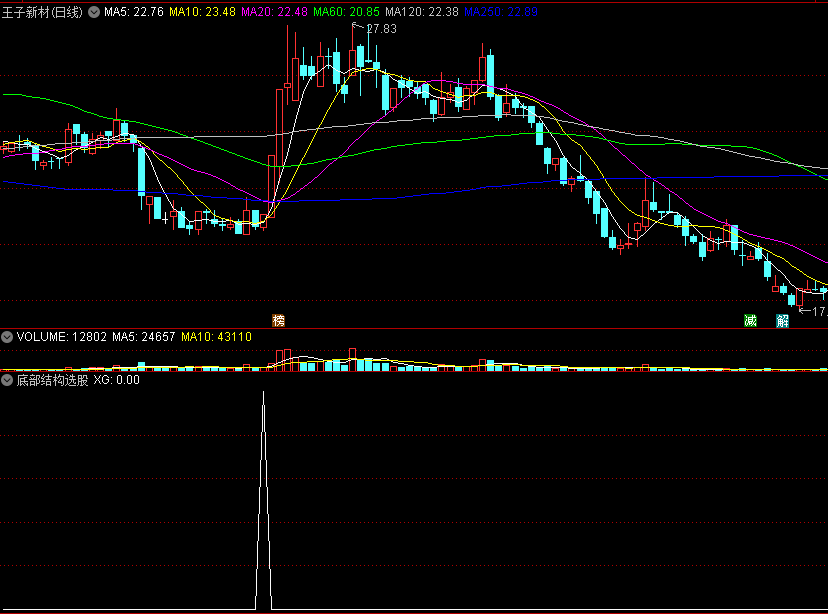Click the yellow MA10: 23.48 label
This screenshot has width=828, height=614.
coord(202,12)
